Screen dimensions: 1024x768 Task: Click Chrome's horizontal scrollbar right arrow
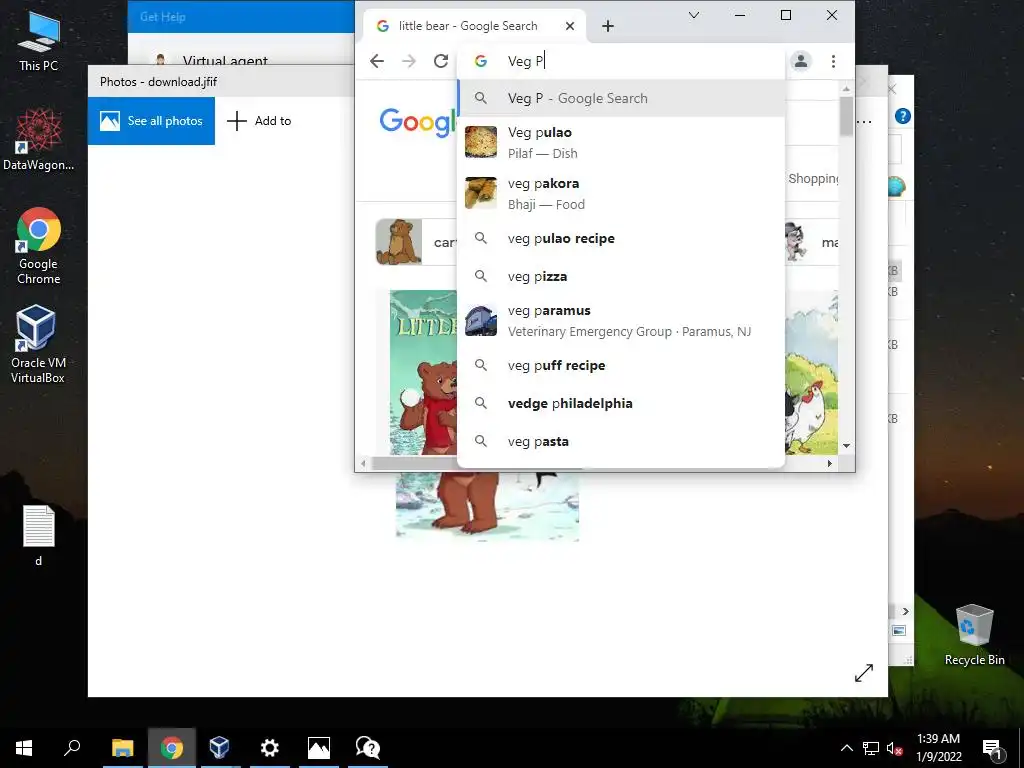click(829, 464)
